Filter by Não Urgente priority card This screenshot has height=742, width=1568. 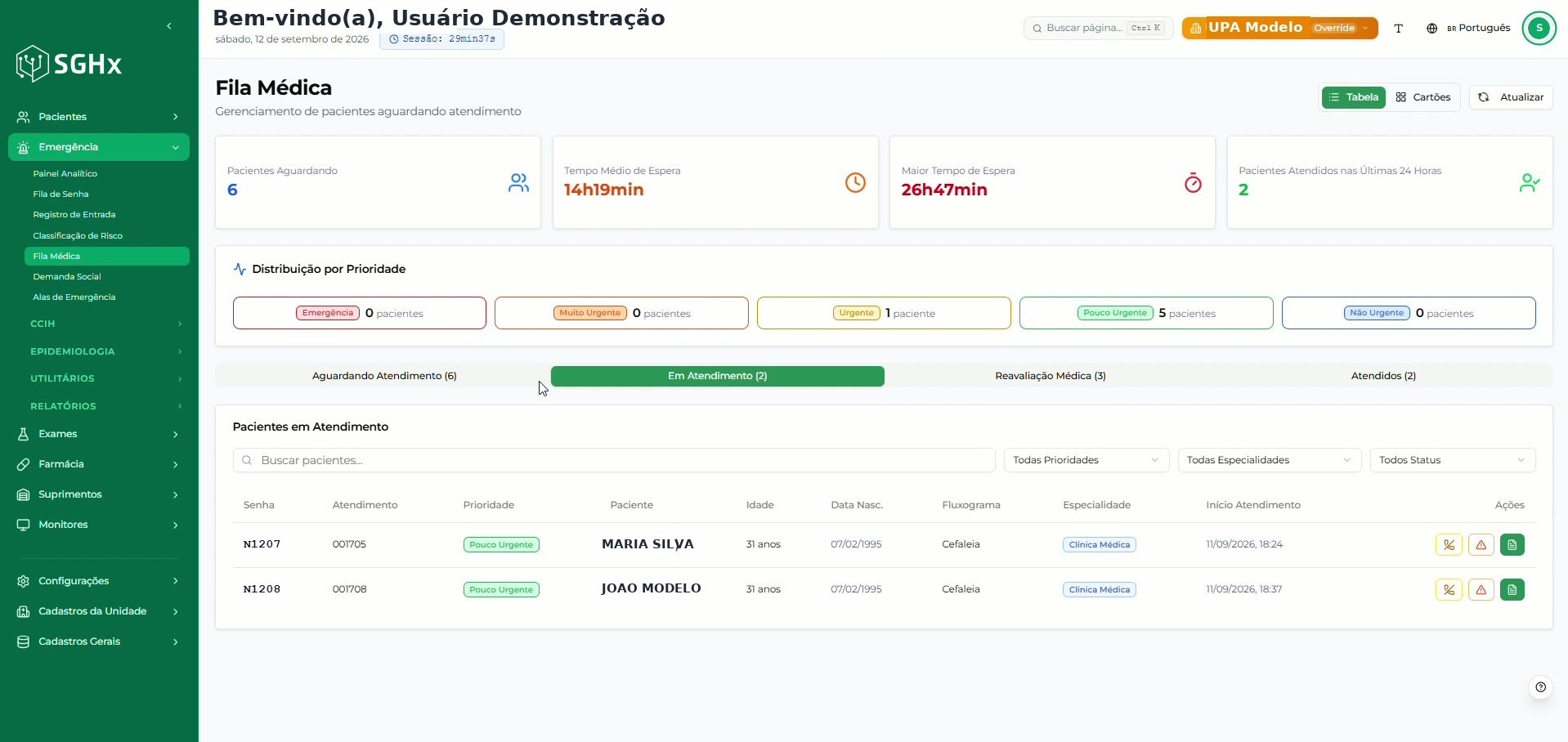1409,313
